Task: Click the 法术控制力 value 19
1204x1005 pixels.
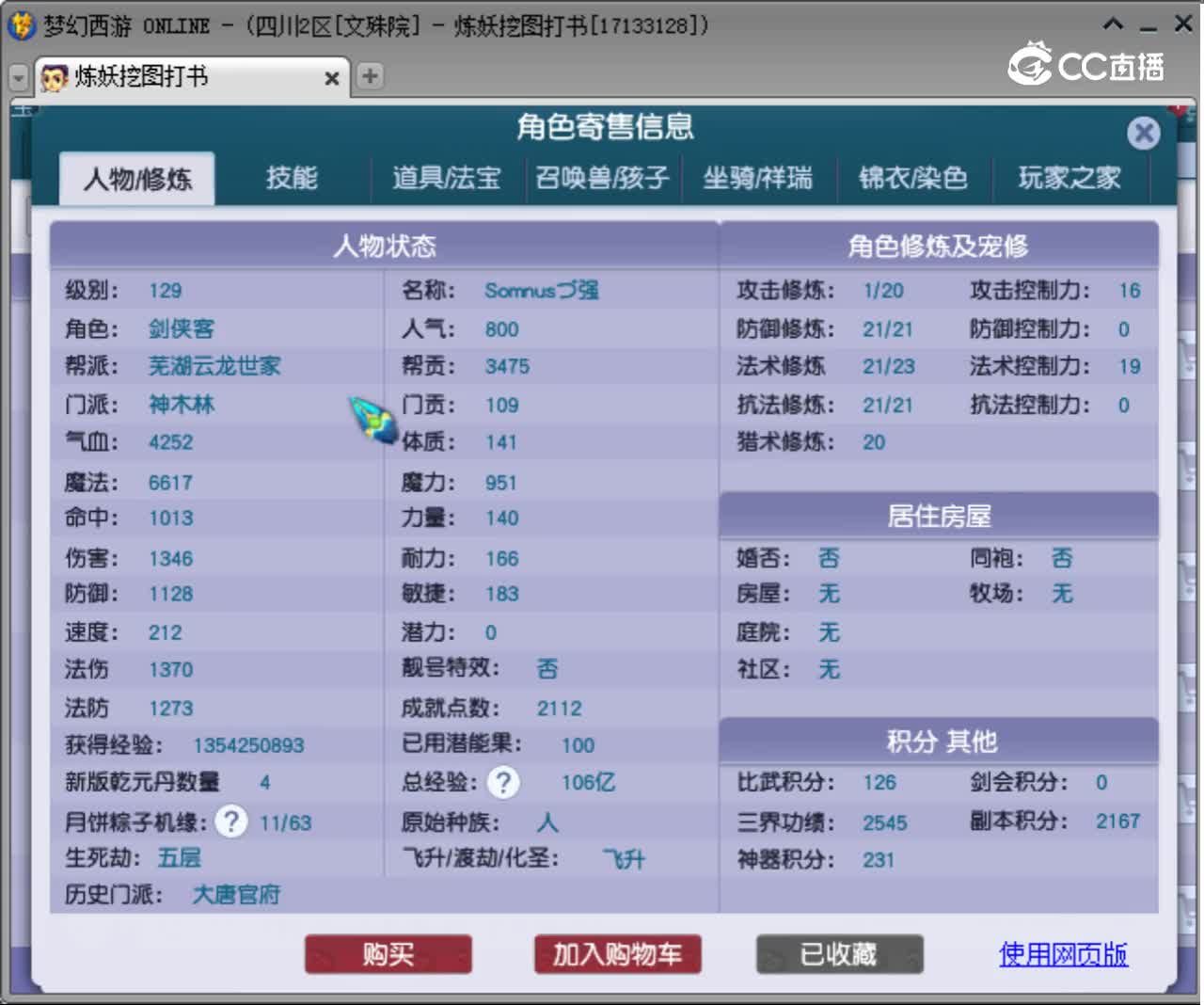Action: tap(1130, 366)
